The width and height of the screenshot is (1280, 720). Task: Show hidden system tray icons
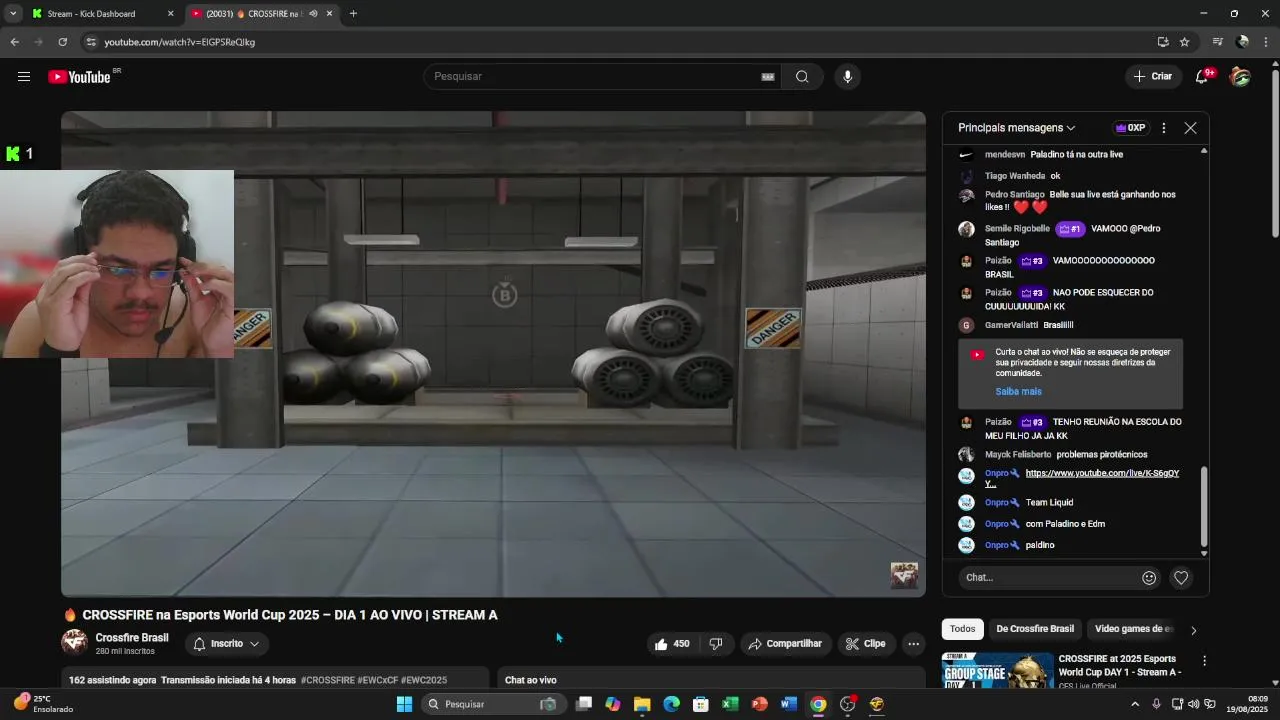click(1135, 704)
